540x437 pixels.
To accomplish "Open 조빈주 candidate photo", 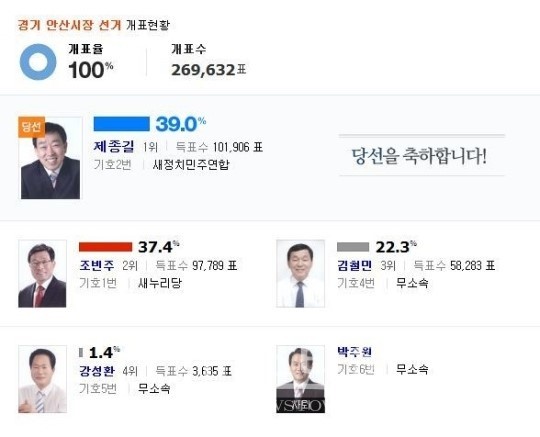I will [42, 274].
